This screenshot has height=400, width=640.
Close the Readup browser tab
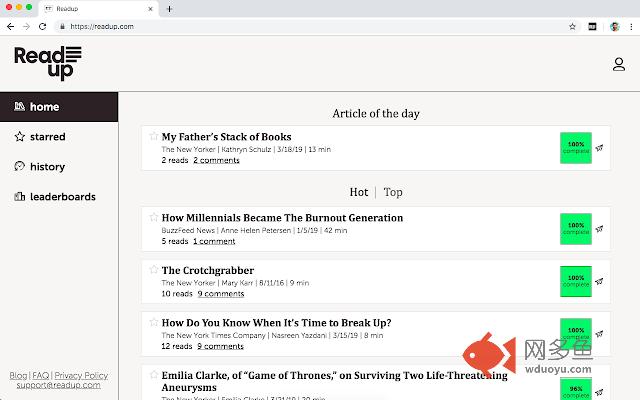(x=150, y=9)
